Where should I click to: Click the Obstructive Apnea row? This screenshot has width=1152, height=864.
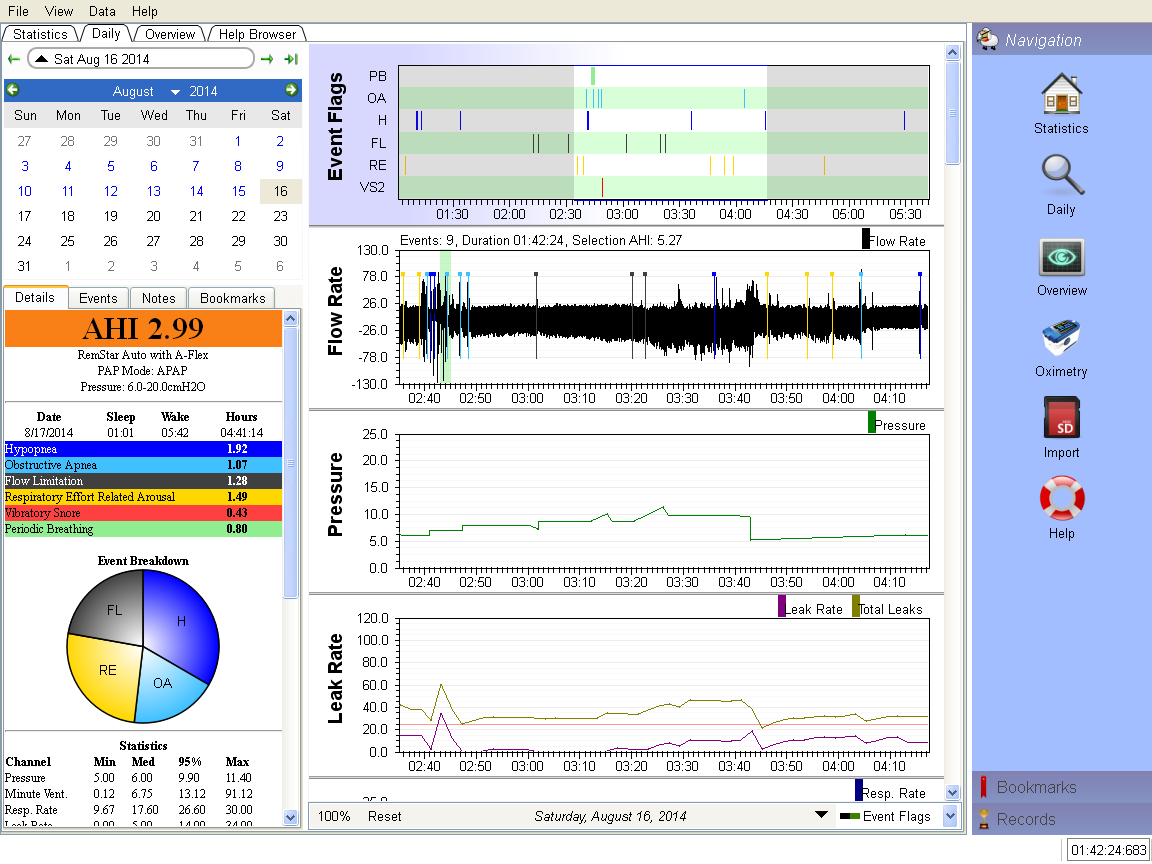point(143,465)
